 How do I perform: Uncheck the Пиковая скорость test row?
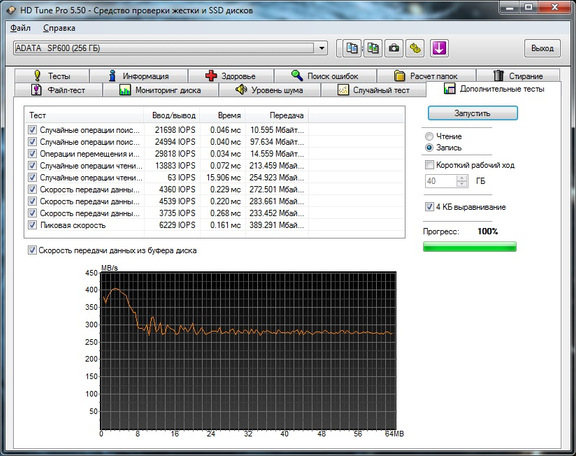(x=32, y=225)
